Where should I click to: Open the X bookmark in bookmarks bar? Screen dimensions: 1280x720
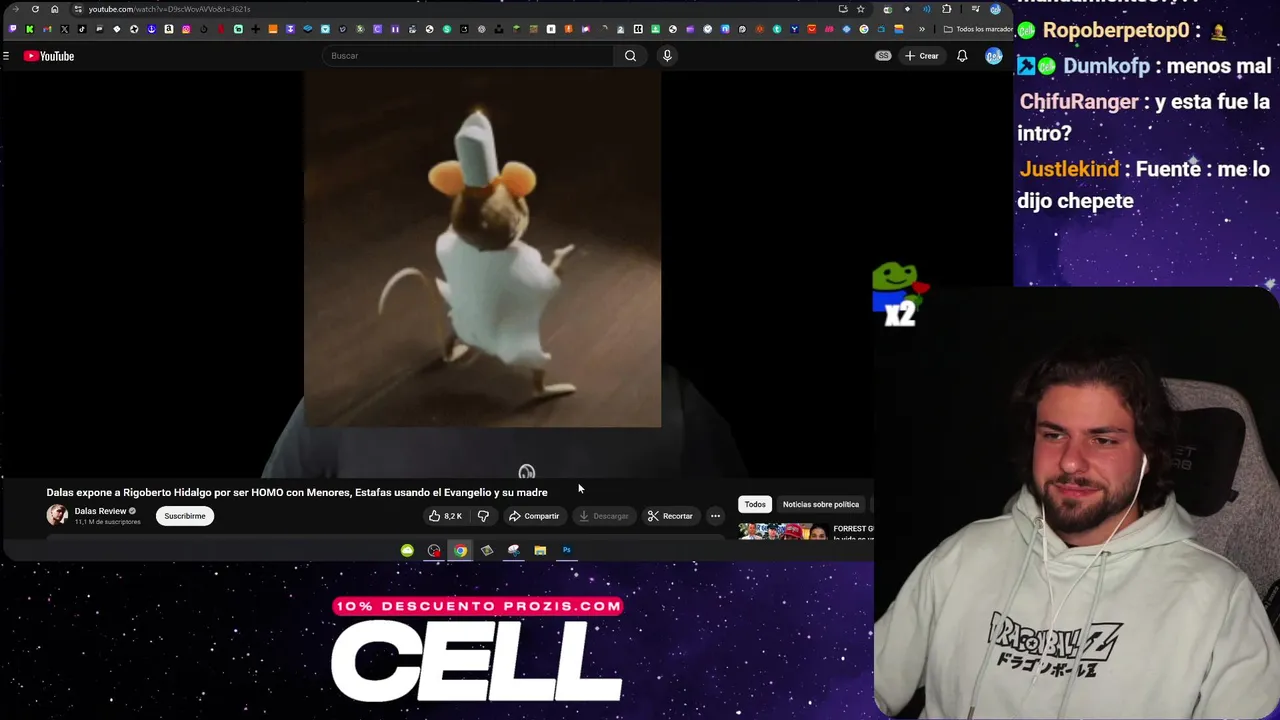tap(64, 29)
